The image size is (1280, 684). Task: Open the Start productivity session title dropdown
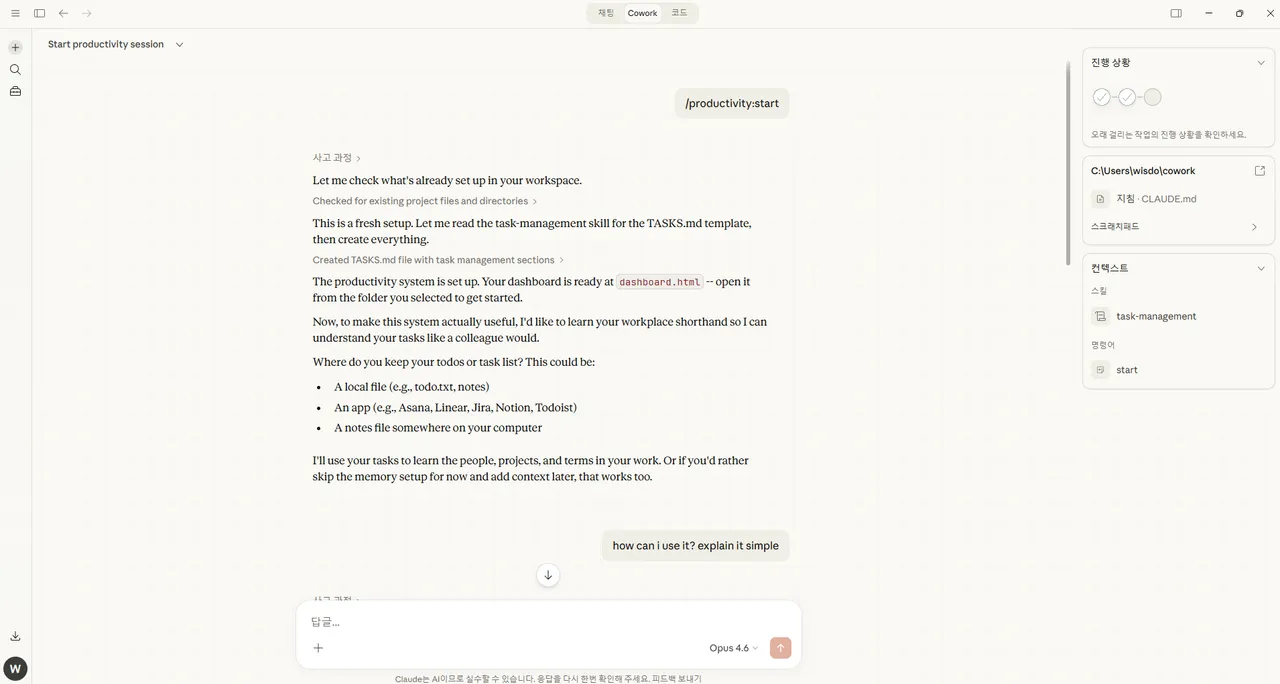point(116,44)
